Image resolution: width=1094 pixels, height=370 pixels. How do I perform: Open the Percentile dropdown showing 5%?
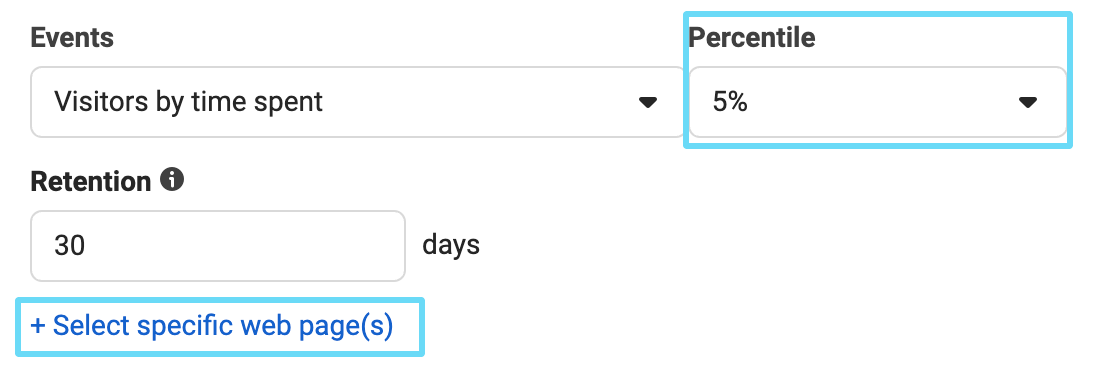878,102
